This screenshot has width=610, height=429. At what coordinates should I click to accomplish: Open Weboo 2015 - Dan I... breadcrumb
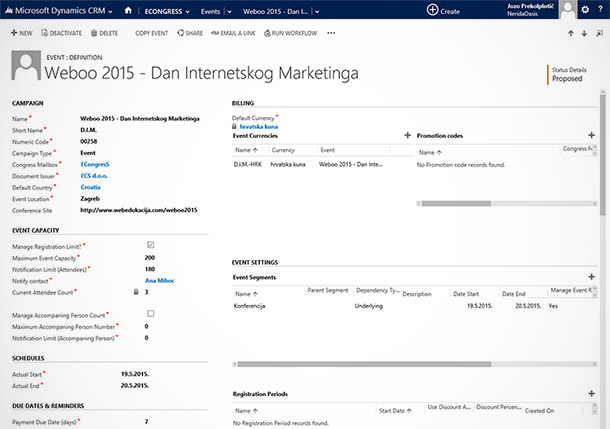275,12
